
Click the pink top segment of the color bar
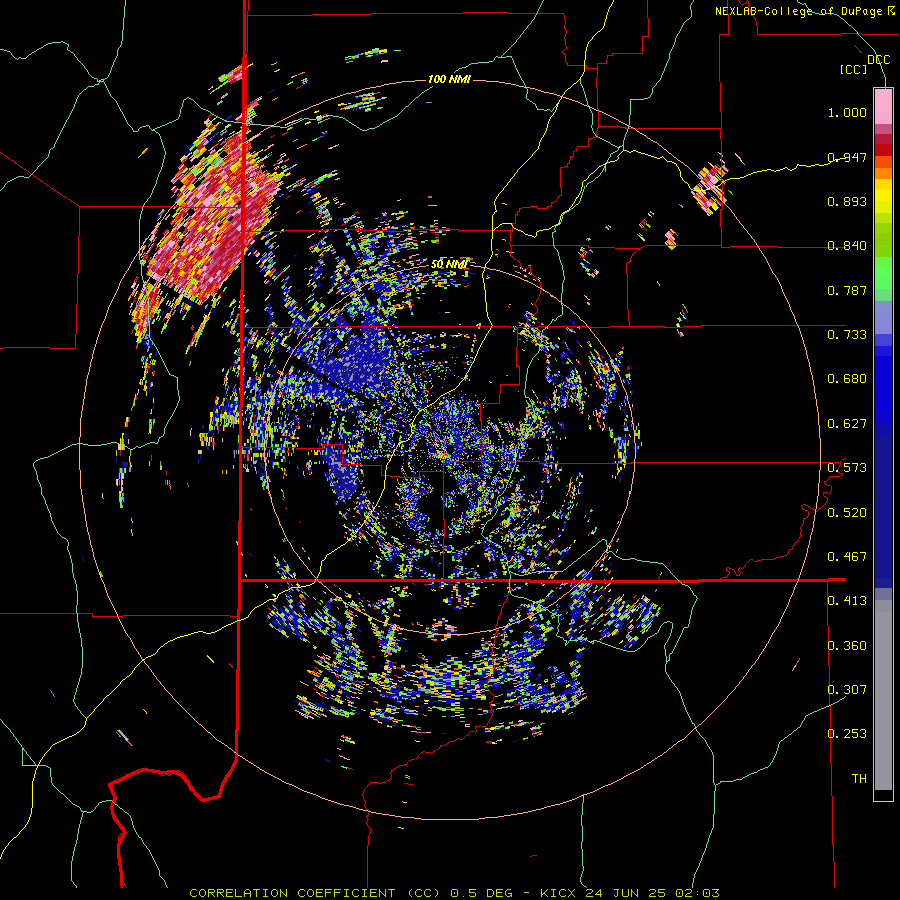click(883, 106)
